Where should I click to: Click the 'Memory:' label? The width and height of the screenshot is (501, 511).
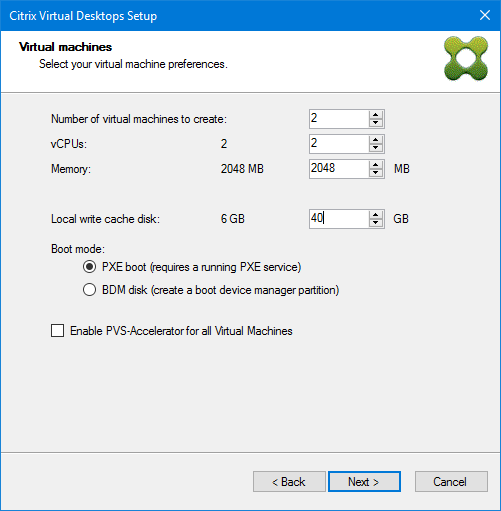[x=71, y=169]
